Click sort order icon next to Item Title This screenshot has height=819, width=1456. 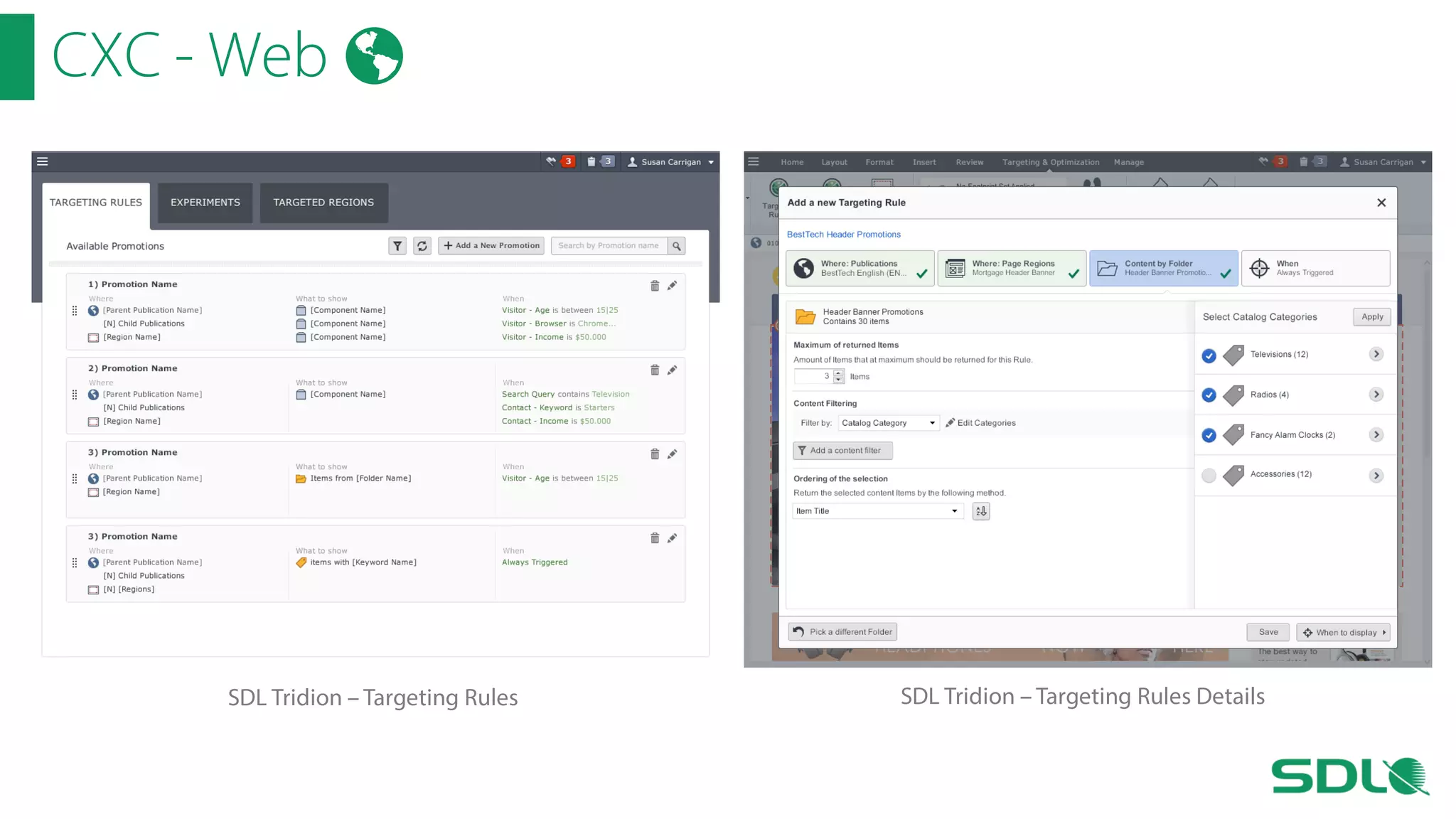(981, 511)
